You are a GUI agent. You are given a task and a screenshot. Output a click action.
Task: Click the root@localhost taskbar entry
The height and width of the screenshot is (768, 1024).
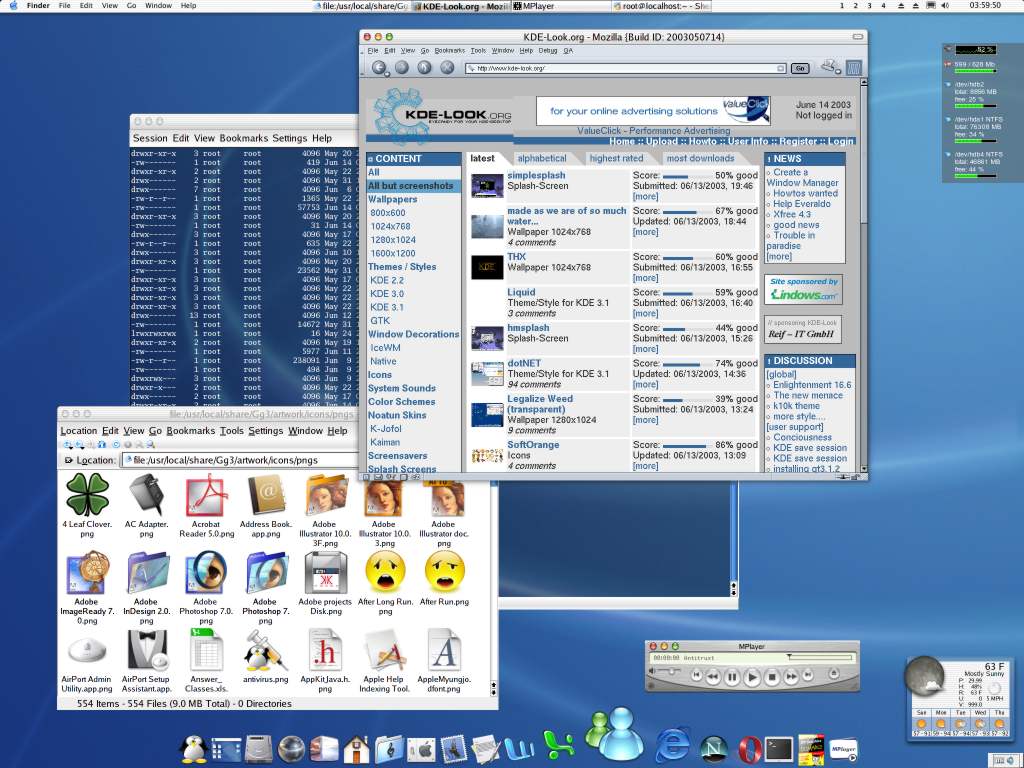coord(660,5)
